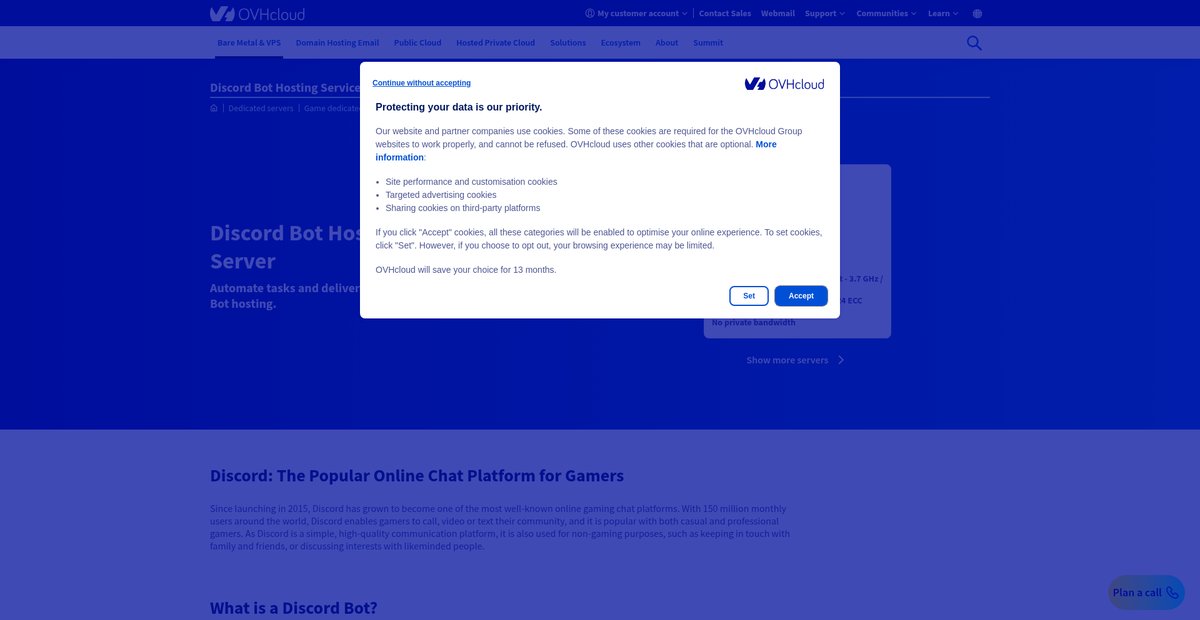Click the Plan a call button
Screen dimensions: 1200x620
point(1146,593)
